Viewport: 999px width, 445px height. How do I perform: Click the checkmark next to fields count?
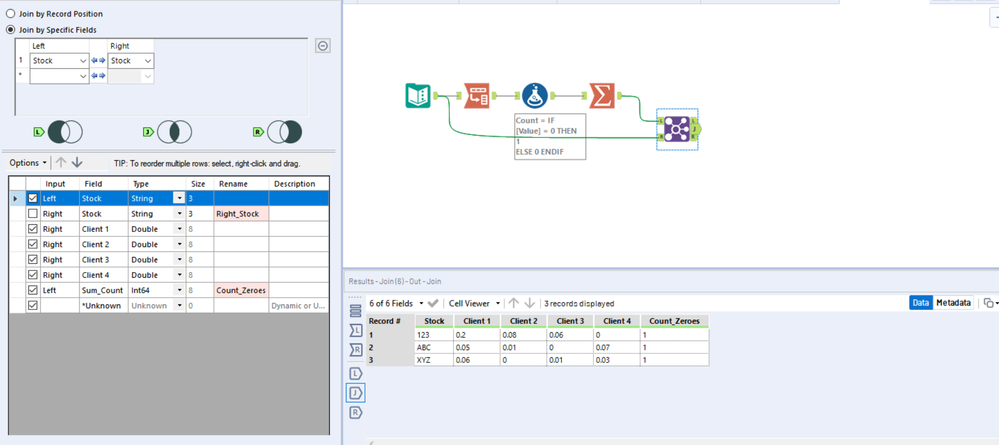point(433,303)
